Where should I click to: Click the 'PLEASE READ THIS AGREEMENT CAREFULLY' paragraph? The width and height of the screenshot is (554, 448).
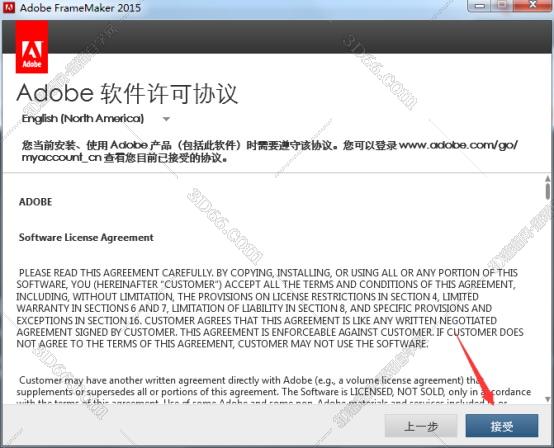[x=270, y=308]
